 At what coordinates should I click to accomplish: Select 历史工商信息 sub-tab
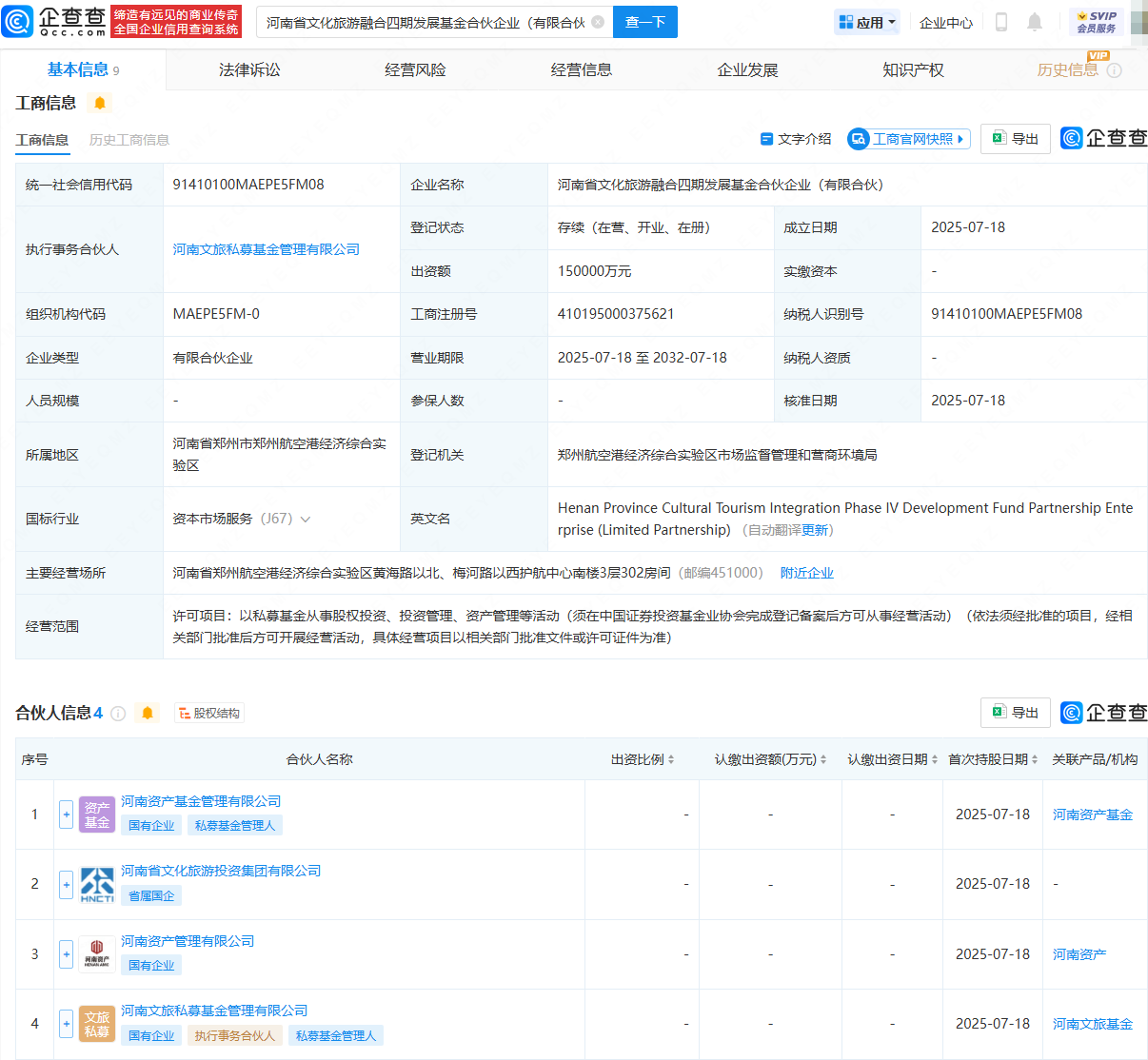point(129,140)
